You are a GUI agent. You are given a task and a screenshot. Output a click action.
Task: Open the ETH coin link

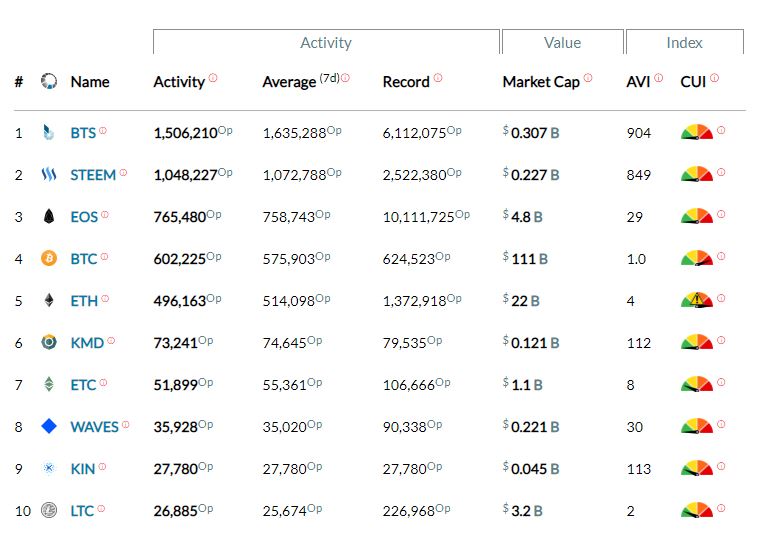[84, 301]
